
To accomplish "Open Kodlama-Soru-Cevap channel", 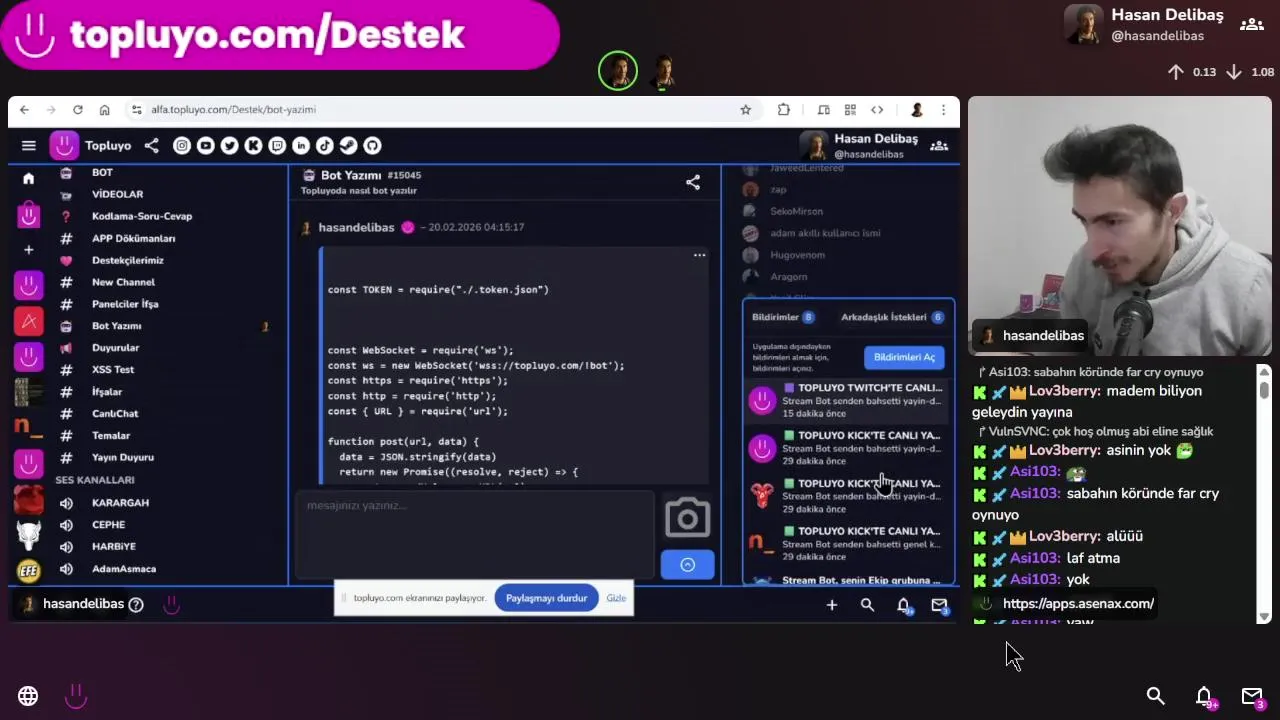I will pyautogui.click(x=142, y=216).
